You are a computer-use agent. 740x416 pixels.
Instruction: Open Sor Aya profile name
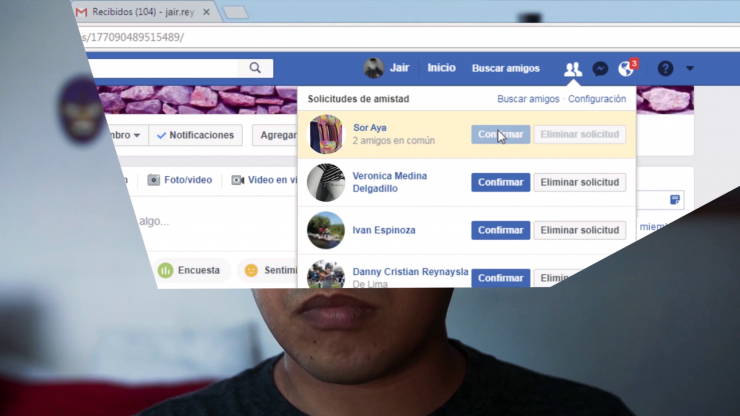pos(370,128)
